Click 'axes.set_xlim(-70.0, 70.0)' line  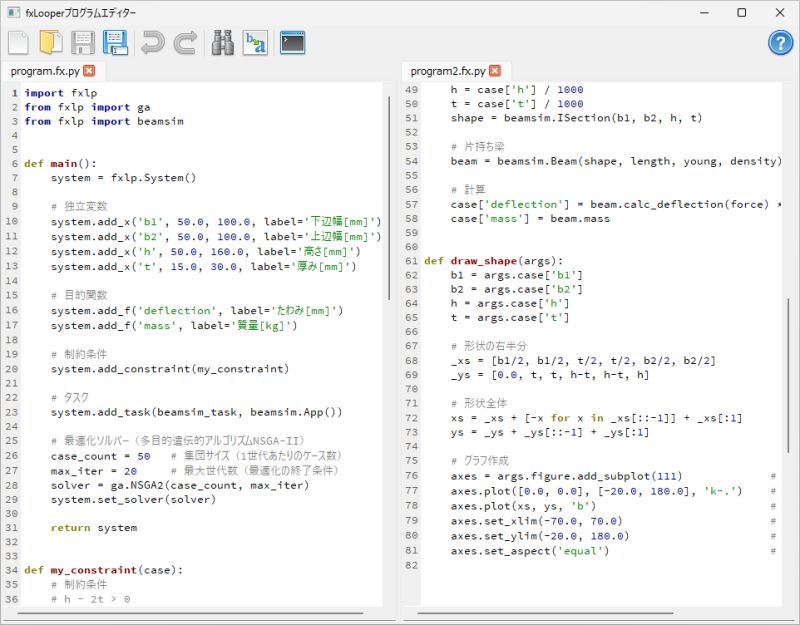[x=537, y=521]
